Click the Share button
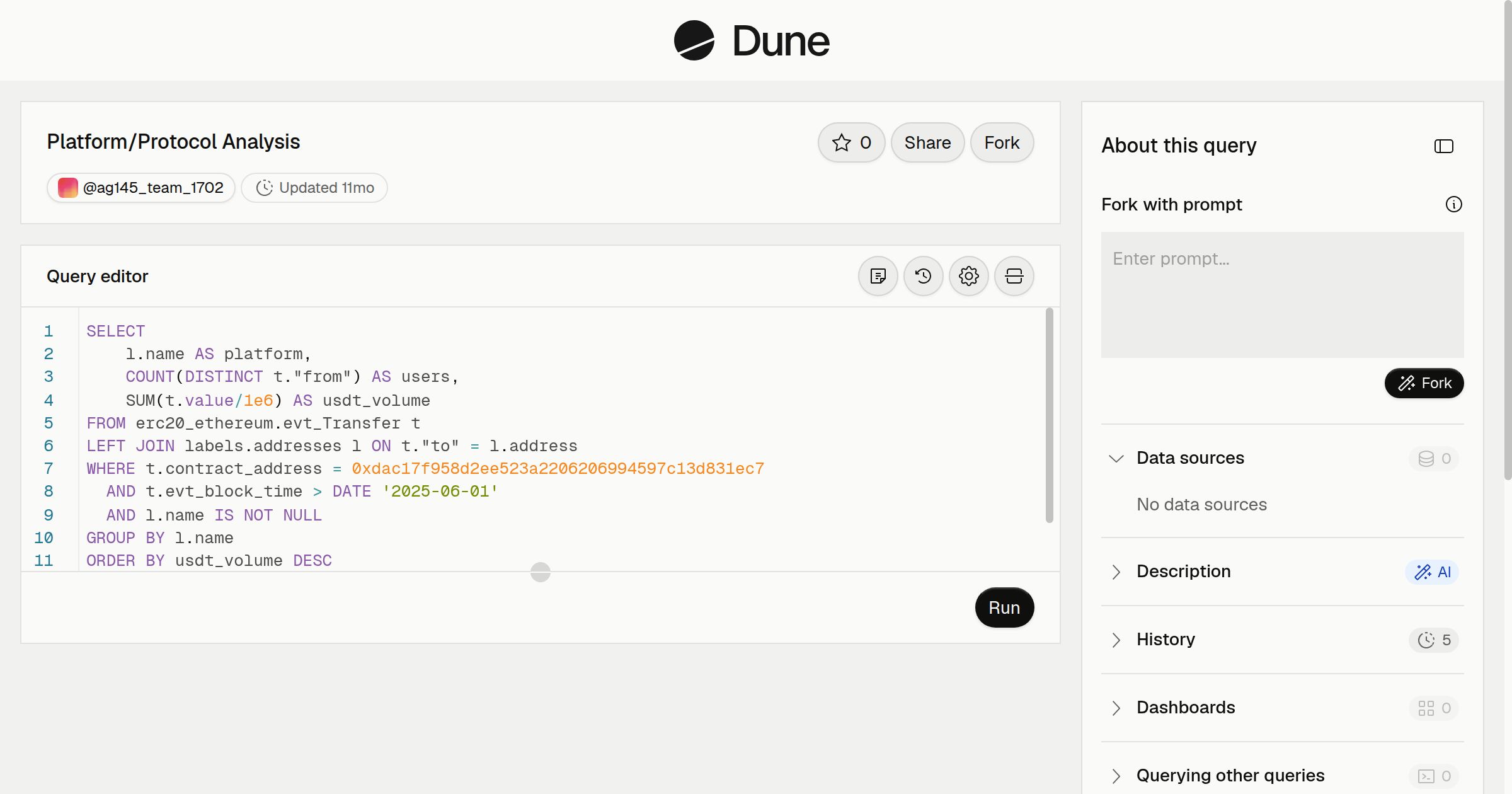 coord(927,142)
